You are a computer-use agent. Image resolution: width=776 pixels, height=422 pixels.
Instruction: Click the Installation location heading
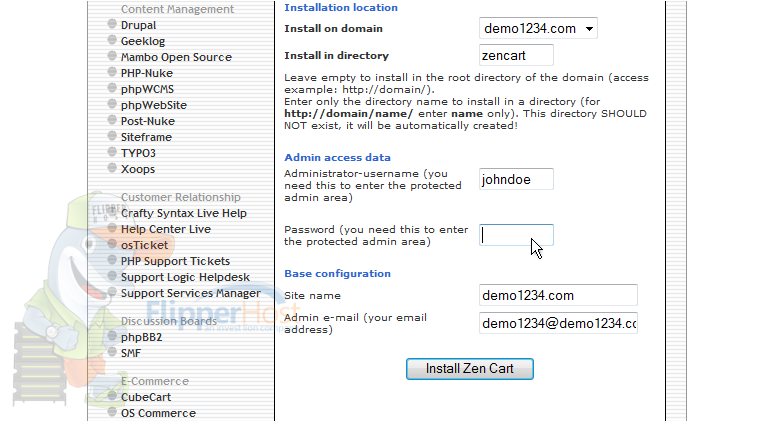340,7
